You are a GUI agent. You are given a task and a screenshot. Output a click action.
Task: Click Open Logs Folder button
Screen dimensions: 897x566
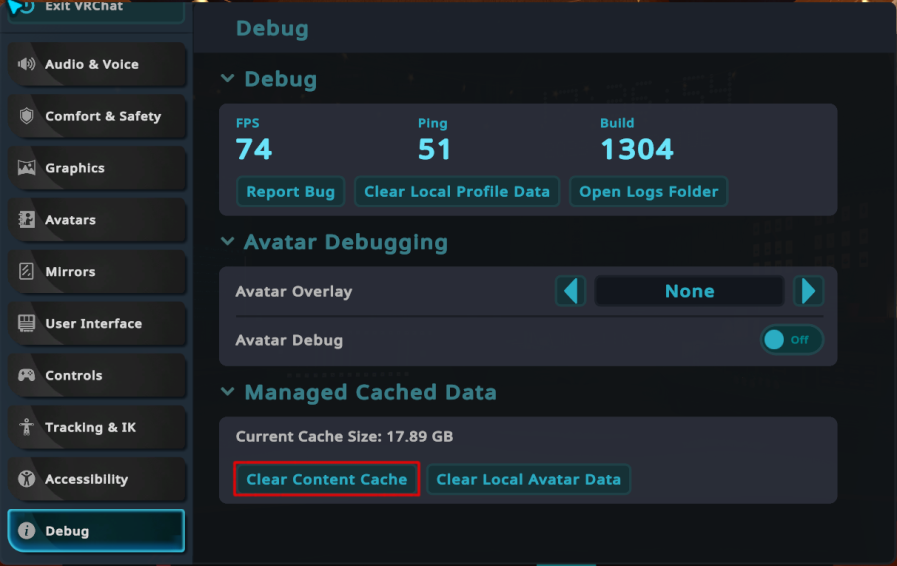point(648,191)
